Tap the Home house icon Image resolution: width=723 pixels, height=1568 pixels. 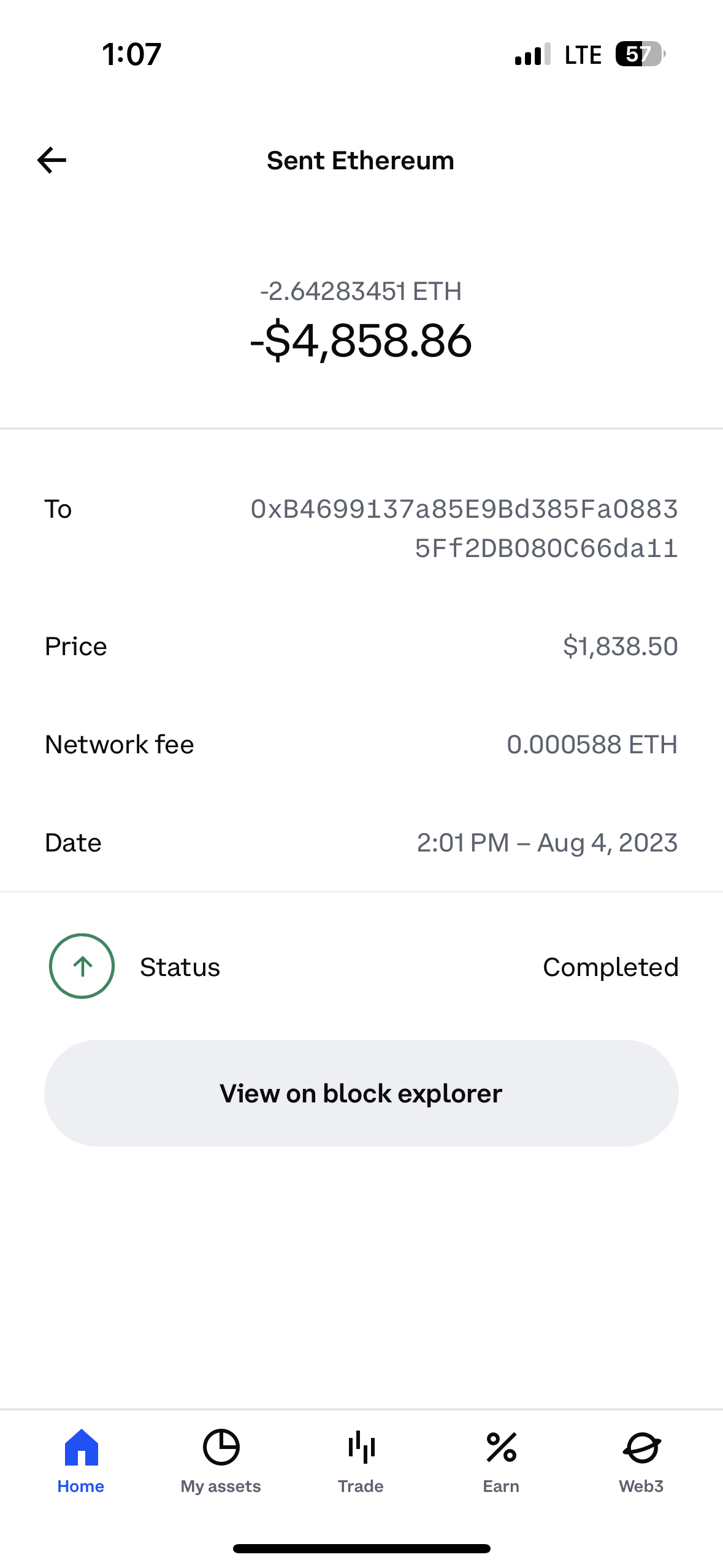(81, 1447)
